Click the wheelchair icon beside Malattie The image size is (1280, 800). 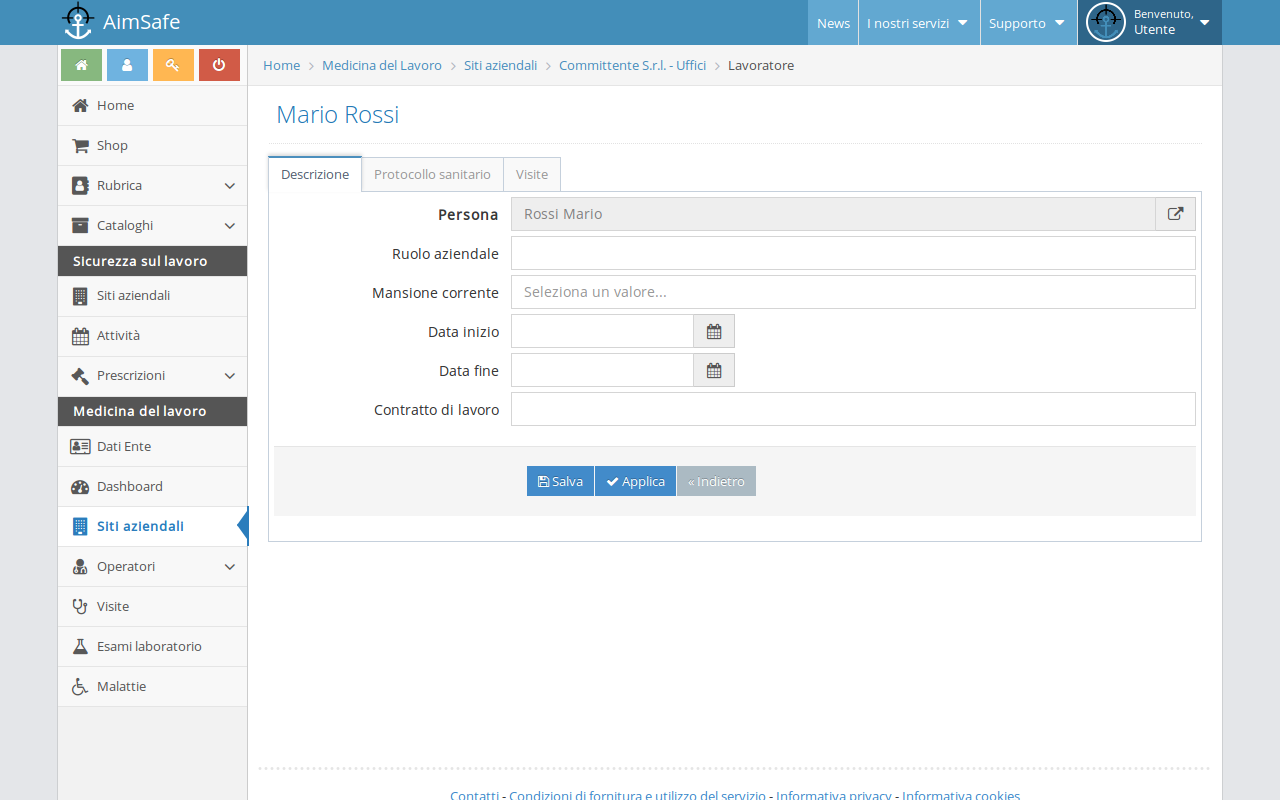click(x=80, y=687)
